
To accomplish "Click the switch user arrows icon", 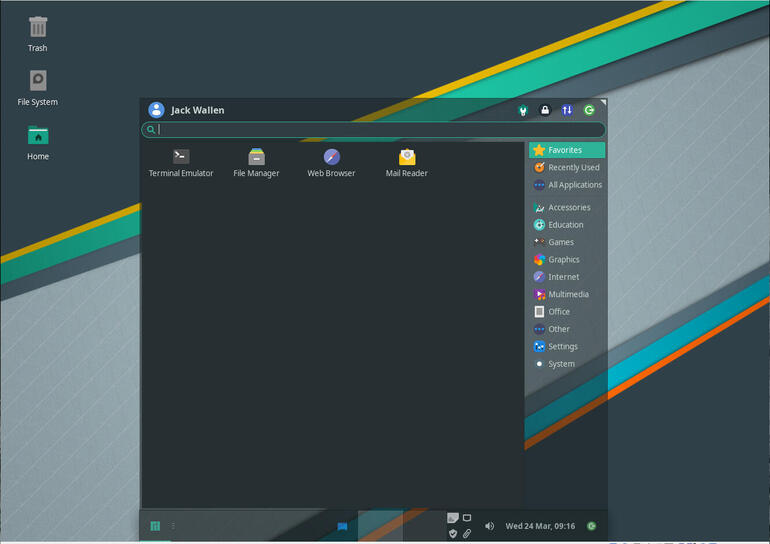I will pos(567,110).
